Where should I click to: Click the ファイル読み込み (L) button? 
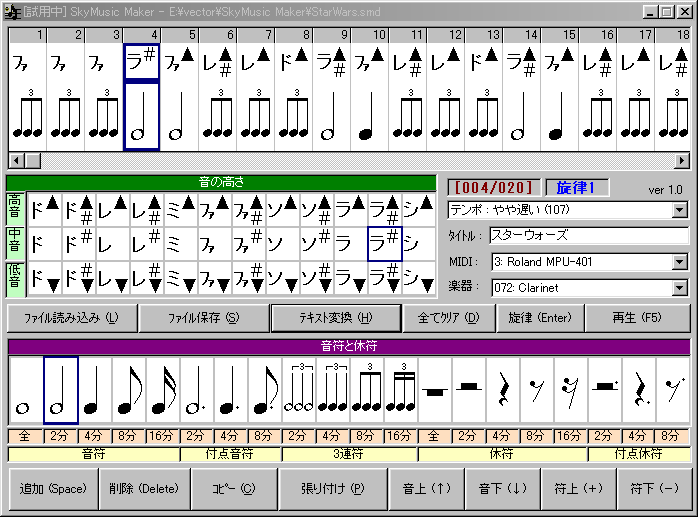coord(70,318)
